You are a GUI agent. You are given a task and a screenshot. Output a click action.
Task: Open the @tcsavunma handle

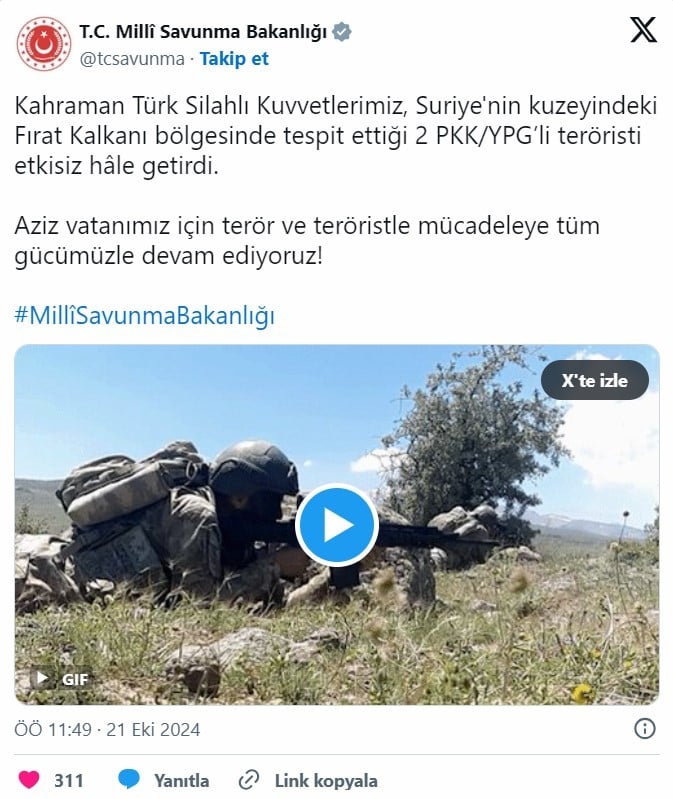coord(132,59)
